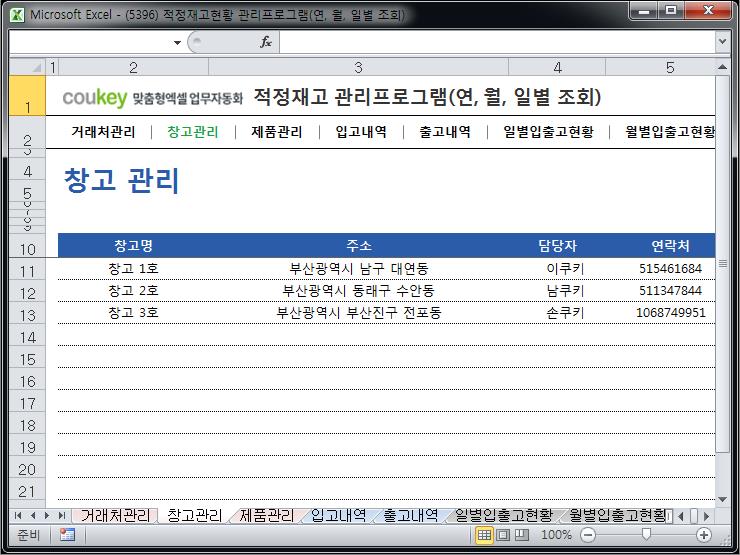
Task: Zoom out with the minus button
Action: pos(588,535)
